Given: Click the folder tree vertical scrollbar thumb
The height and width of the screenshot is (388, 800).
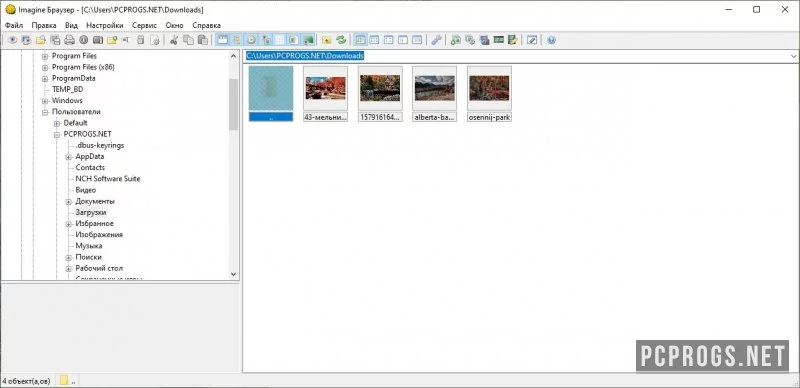Looking at the screenshot, I should click(x=234, y=105).
